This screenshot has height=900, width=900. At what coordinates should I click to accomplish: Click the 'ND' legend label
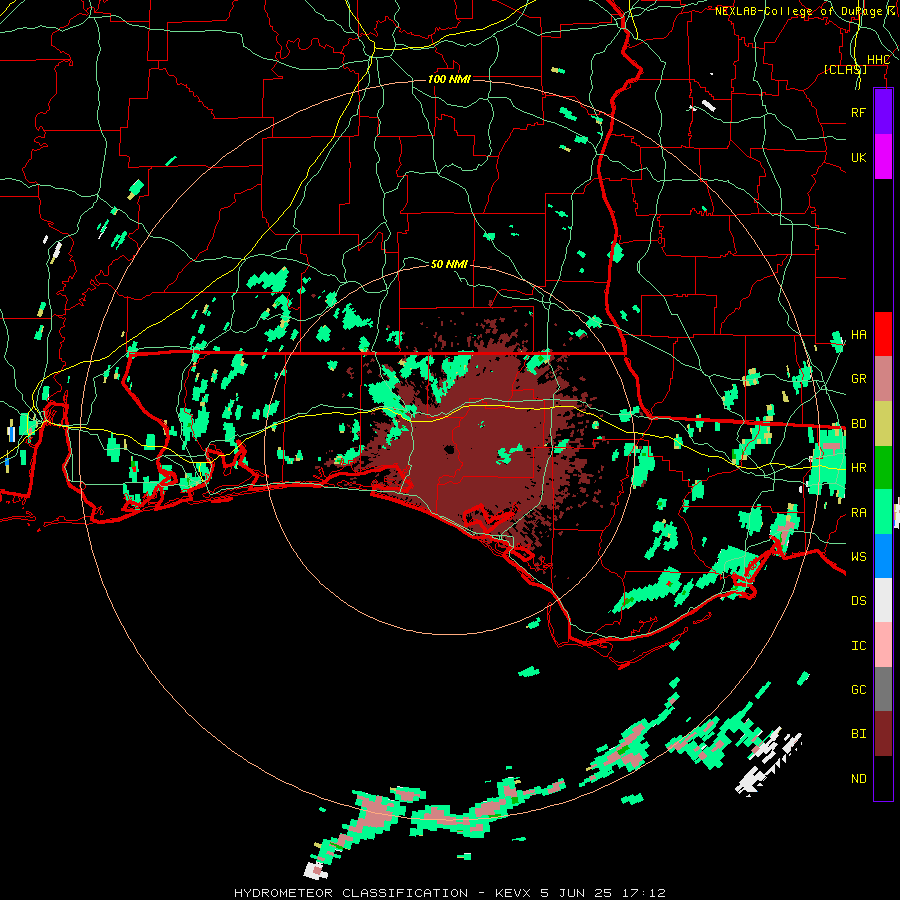click(858, 779)
